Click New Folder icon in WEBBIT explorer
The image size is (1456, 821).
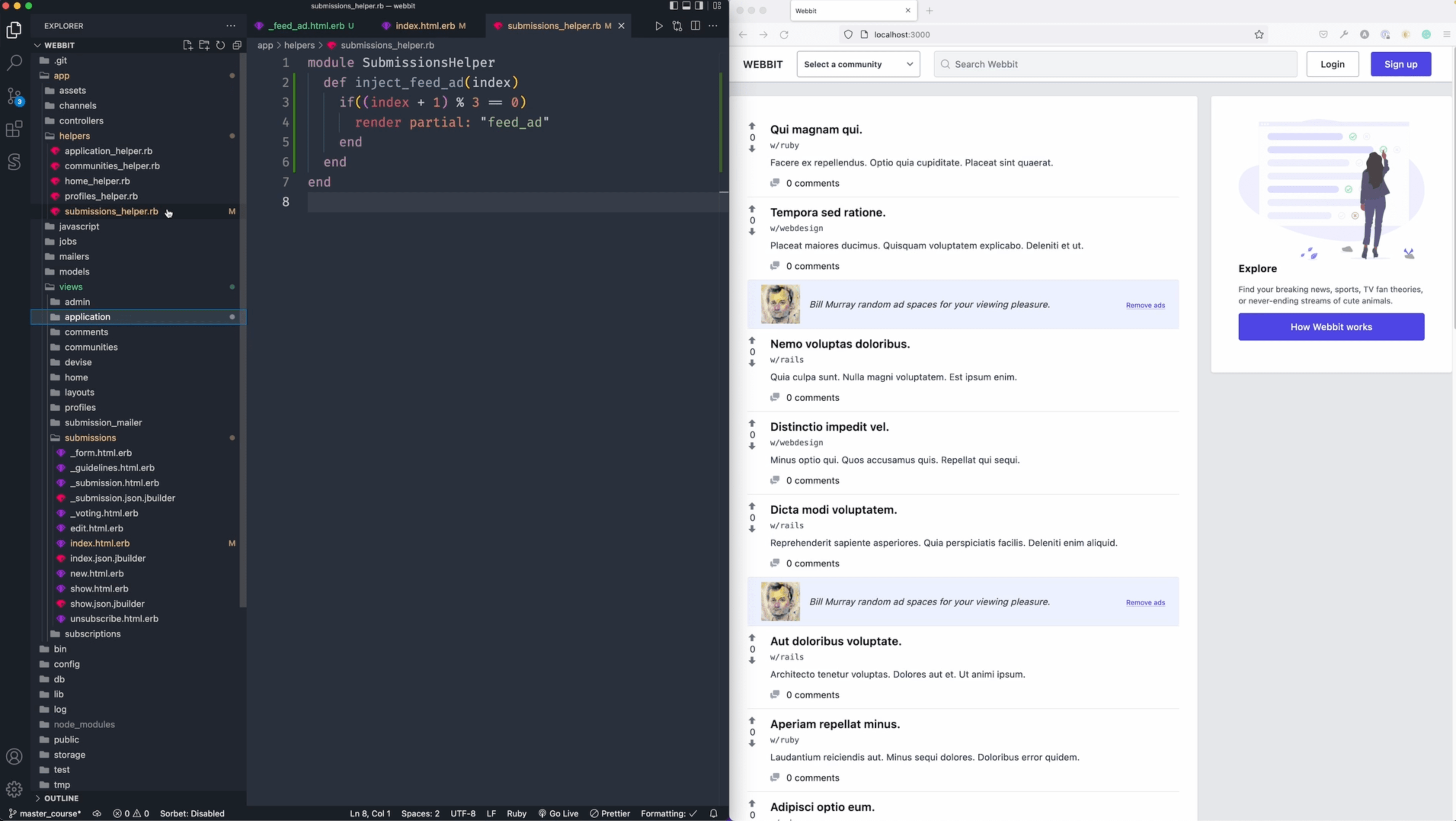204,45
